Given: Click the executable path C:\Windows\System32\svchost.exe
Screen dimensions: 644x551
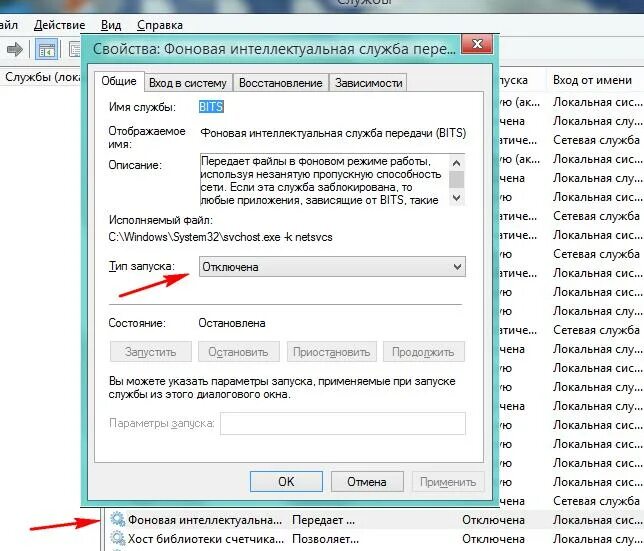Looking at the screenshot, I should tap(221, 237).
